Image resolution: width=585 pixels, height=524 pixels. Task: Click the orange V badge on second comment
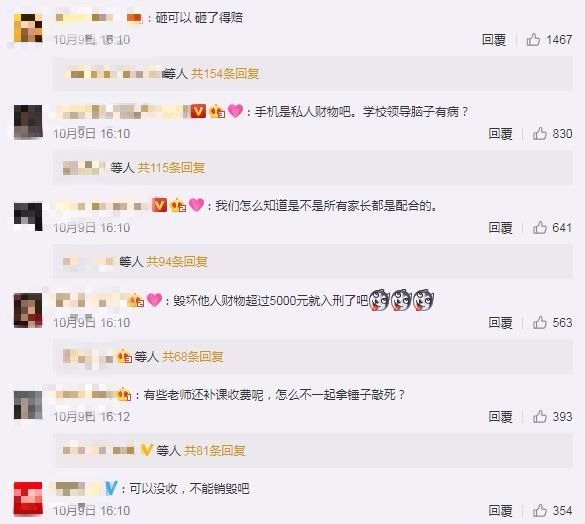198,111
